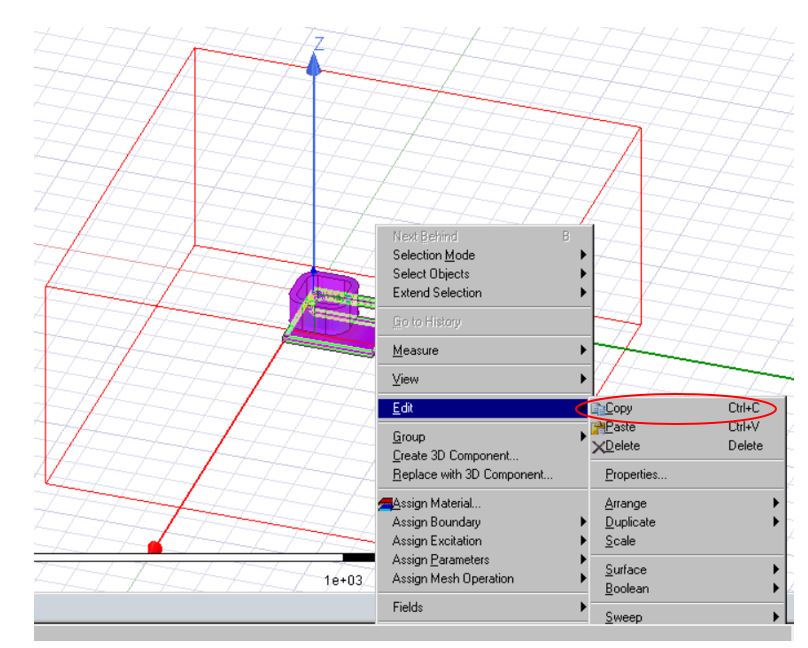Open Assign Boundary submenu
The height and width of the screenshot is (648, 808).
483,522
